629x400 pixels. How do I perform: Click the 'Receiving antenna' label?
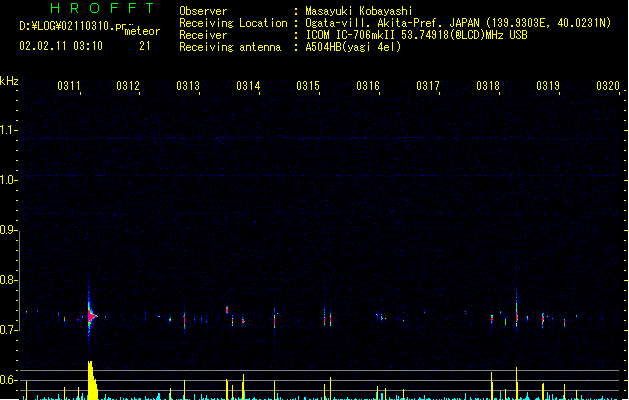230,47
